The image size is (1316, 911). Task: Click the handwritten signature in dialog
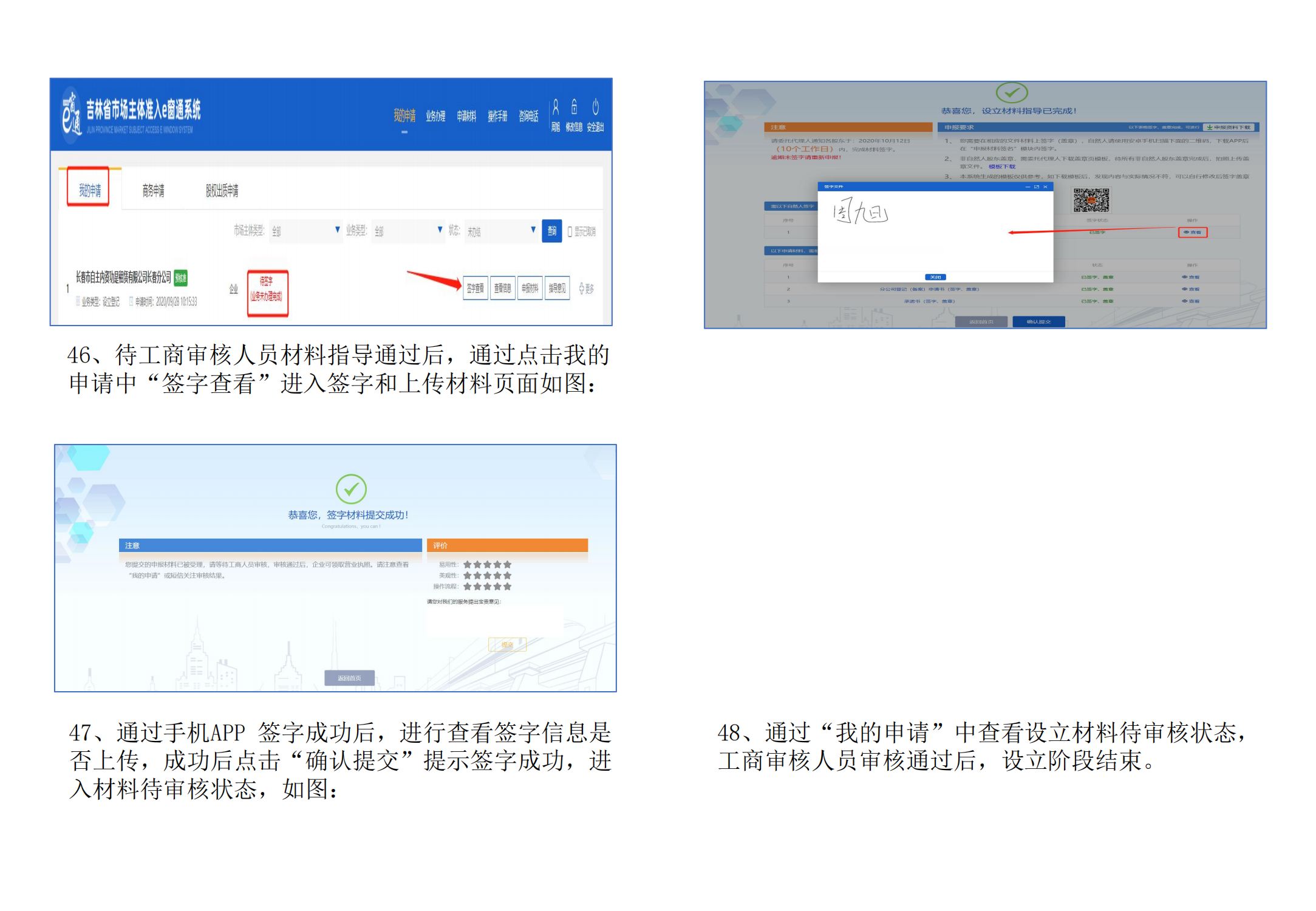click(861, 211)
